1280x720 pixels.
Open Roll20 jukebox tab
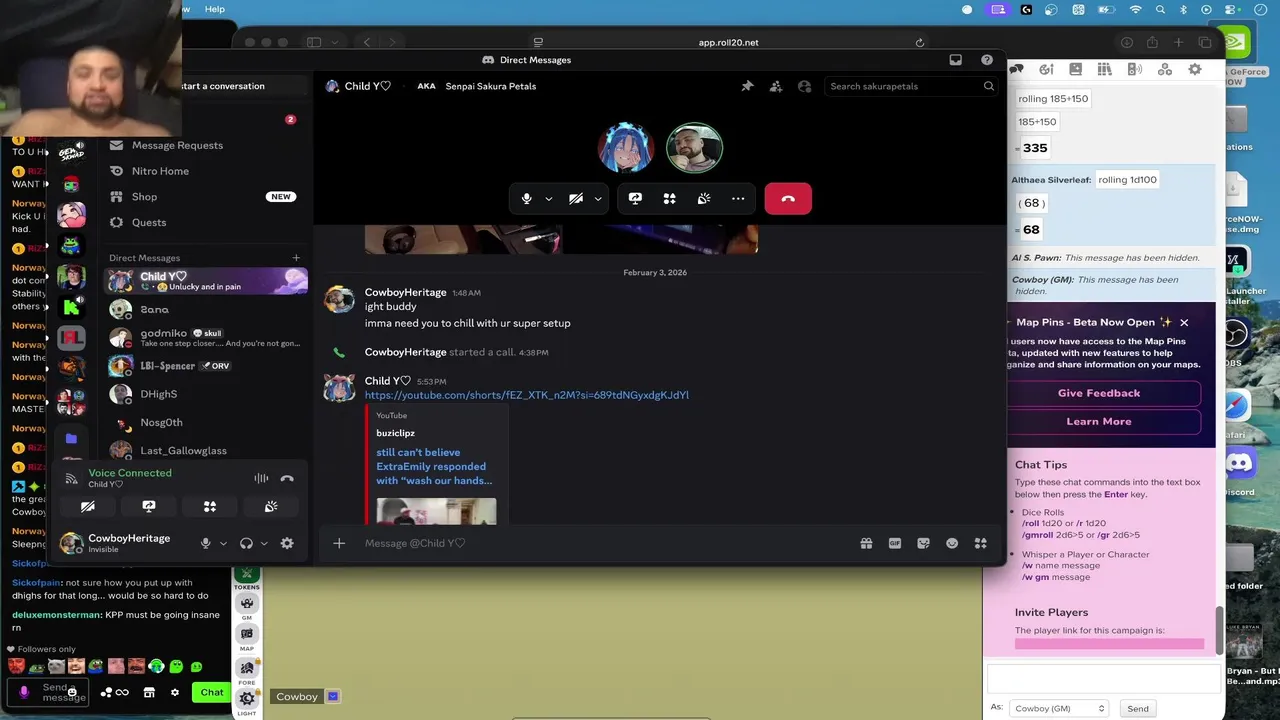click(x=1135, y=69)
